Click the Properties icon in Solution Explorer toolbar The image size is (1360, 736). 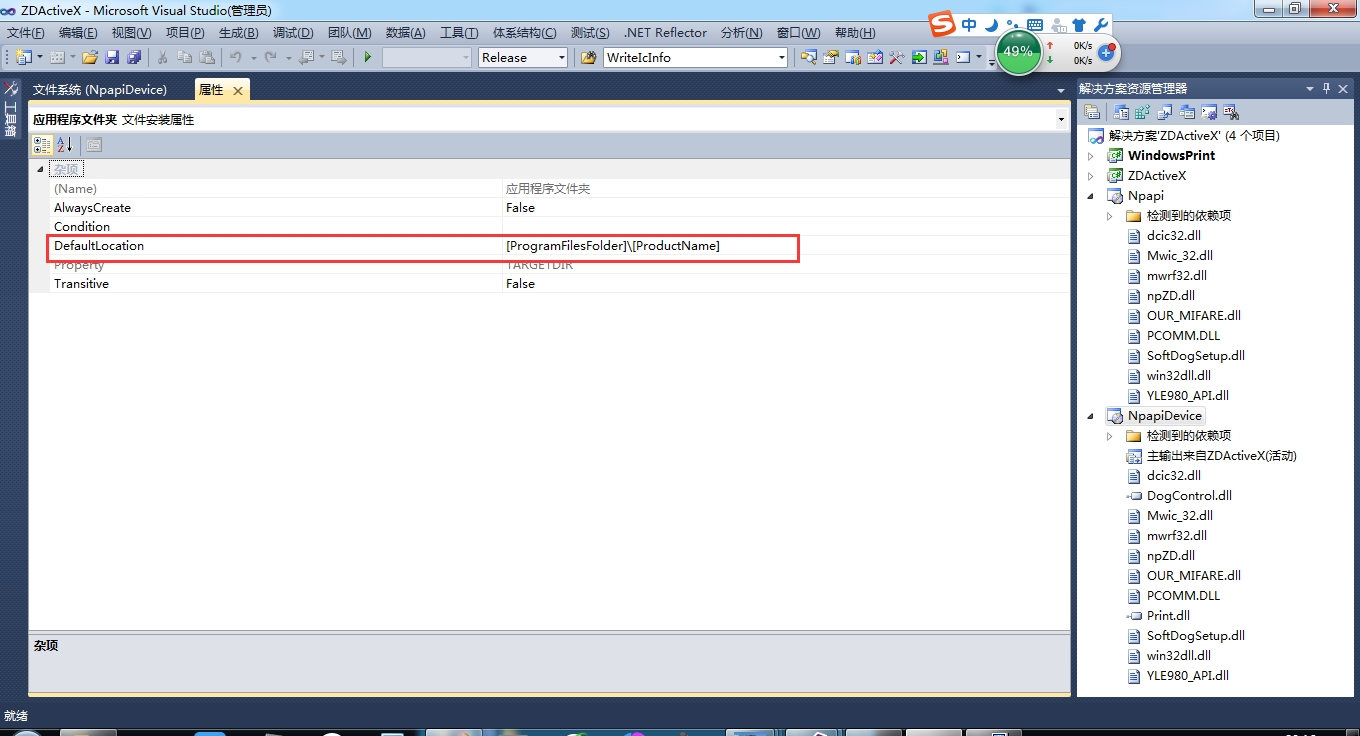click(1092, 112)
